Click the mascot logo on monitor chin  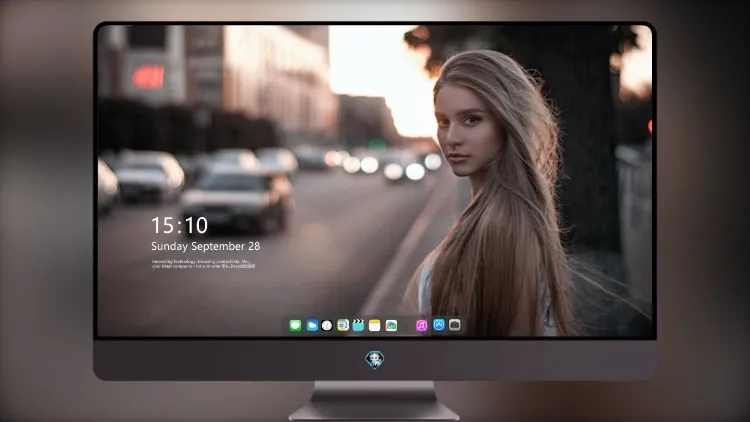point(375,360)
